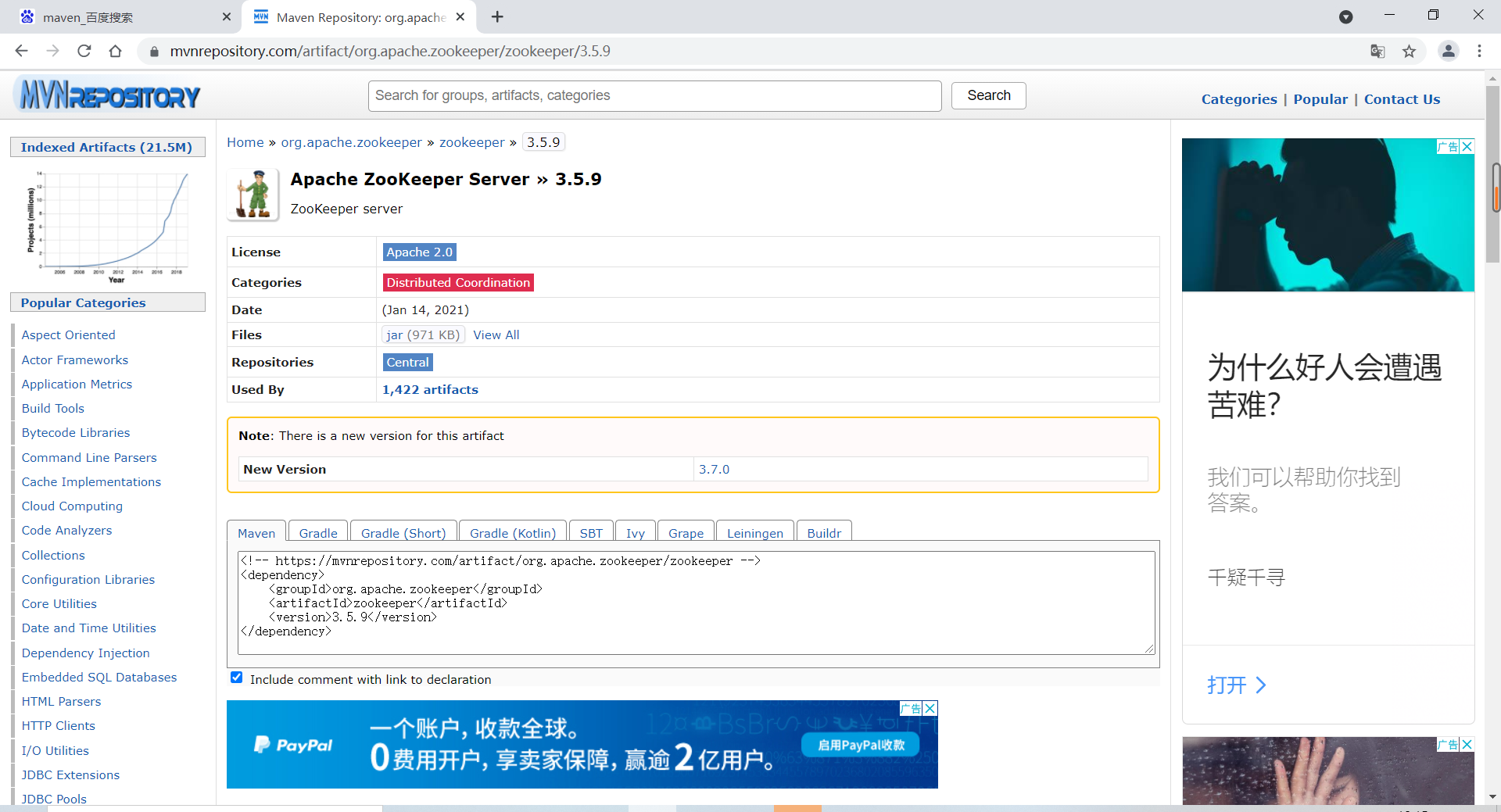Open the browser profile avatar
This screenshot has height=812, width=1501.
pos(1448,51)
